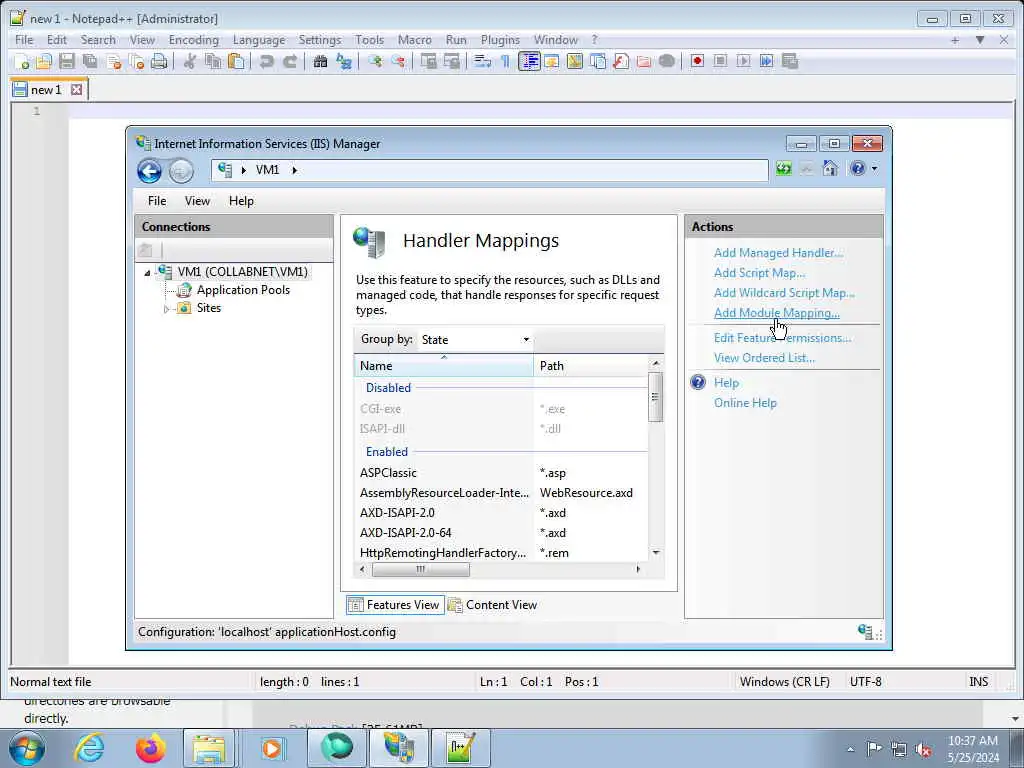This screenshot has width=1024, height=768.
Task: Expand the Sites tree node
Action: pyautogui.click(x=167, y=309)
